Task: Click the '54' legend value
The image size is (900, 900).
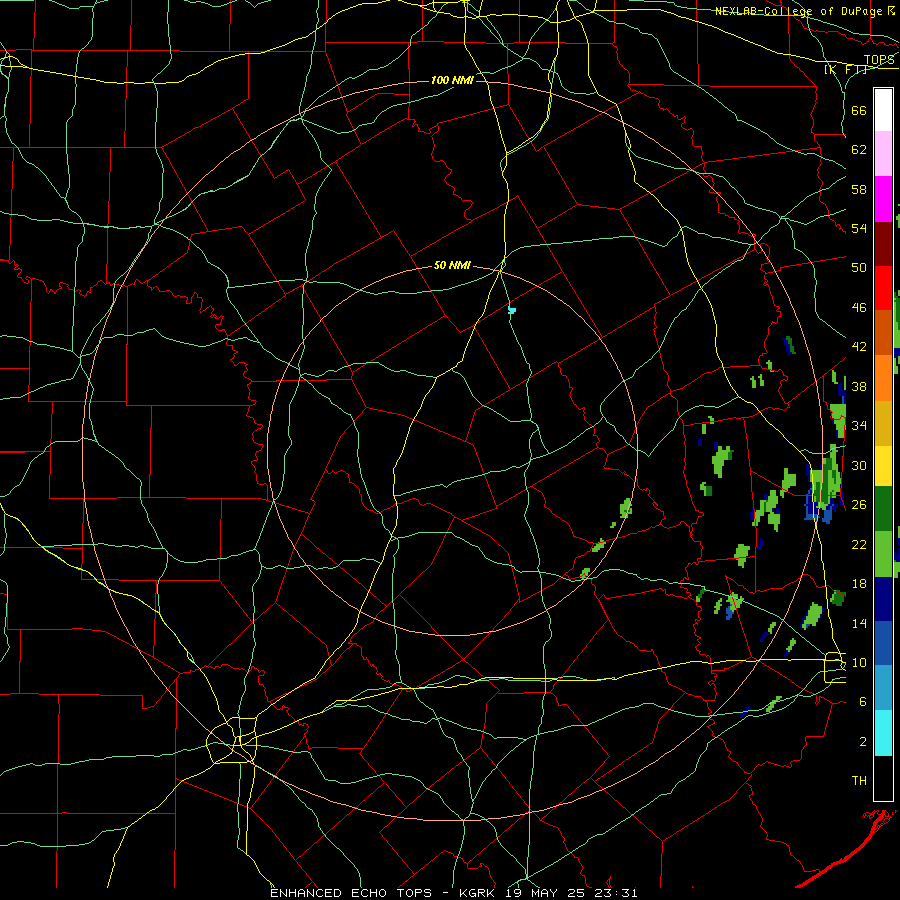Action: coord(859,229)
